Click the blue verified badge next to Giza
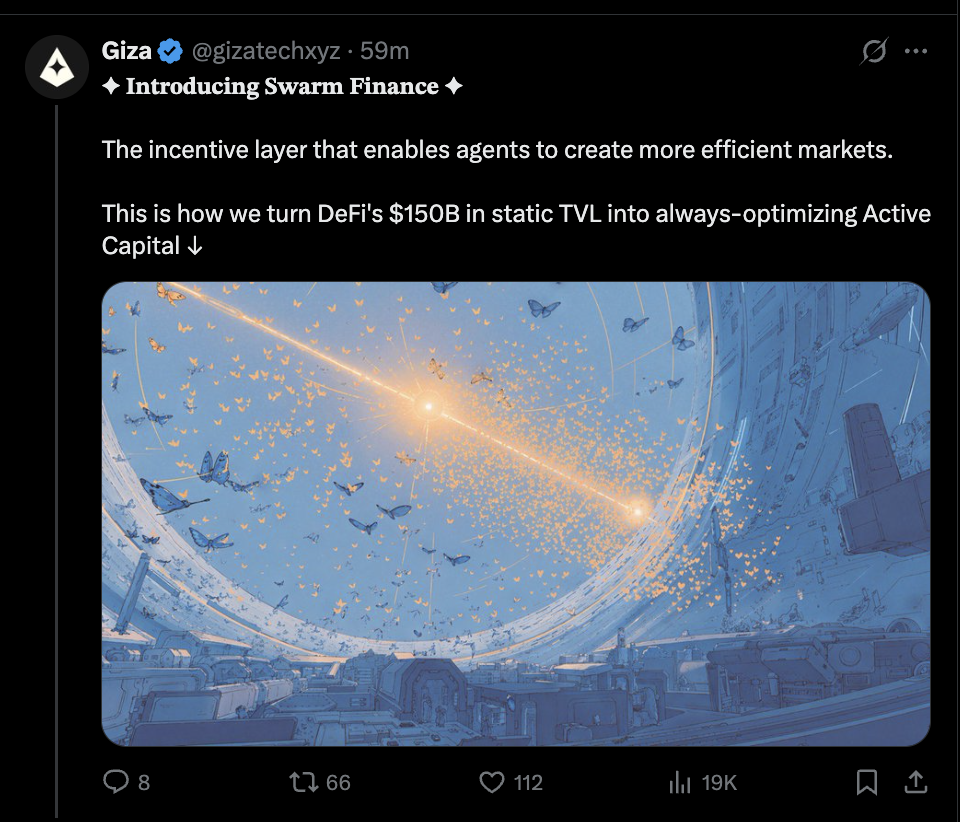This screenshot has height=822, width=960. click(170, 51)
